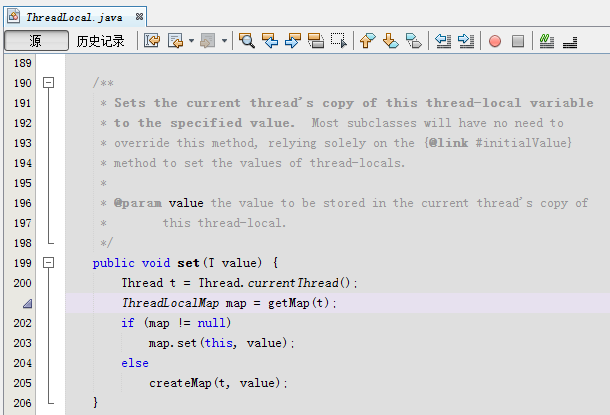The height and width of the screenshot is (415, 610).
Task: Click '#initialValue' link in Javadoc
Action: tap(521, 143)
